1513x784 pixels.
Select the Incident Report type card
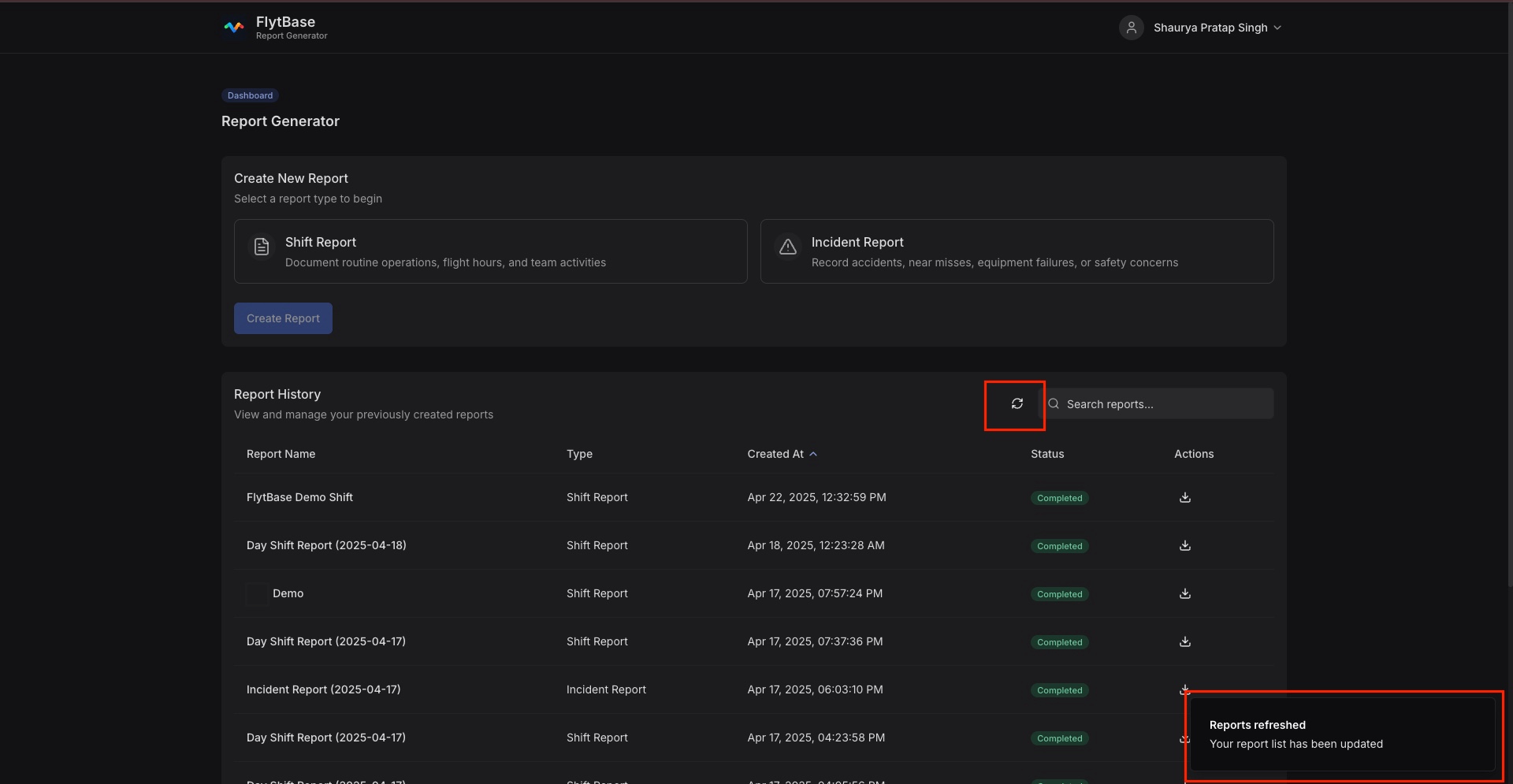coord(1017,251)
